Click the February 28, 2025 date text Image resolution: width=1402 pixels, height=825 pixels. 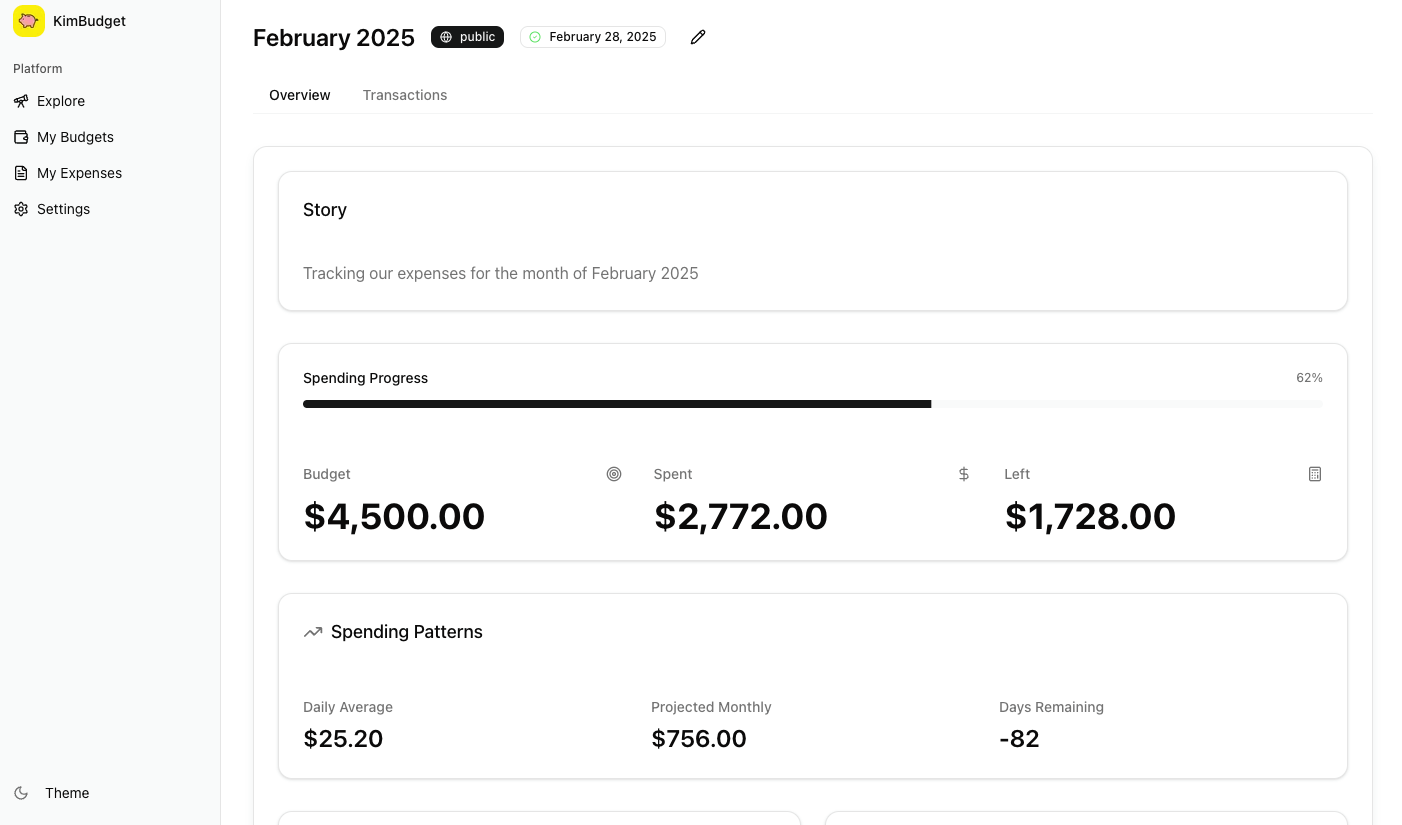click(603, 37)
